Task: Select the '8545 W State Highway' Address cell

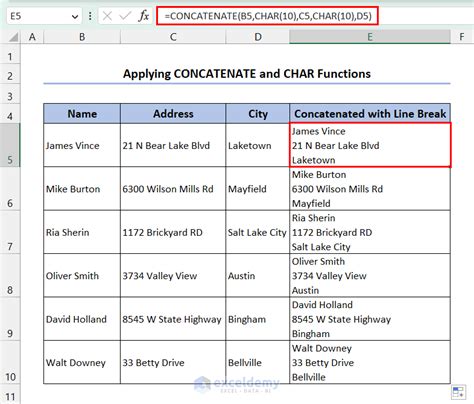Action: [x=173, y=319]
